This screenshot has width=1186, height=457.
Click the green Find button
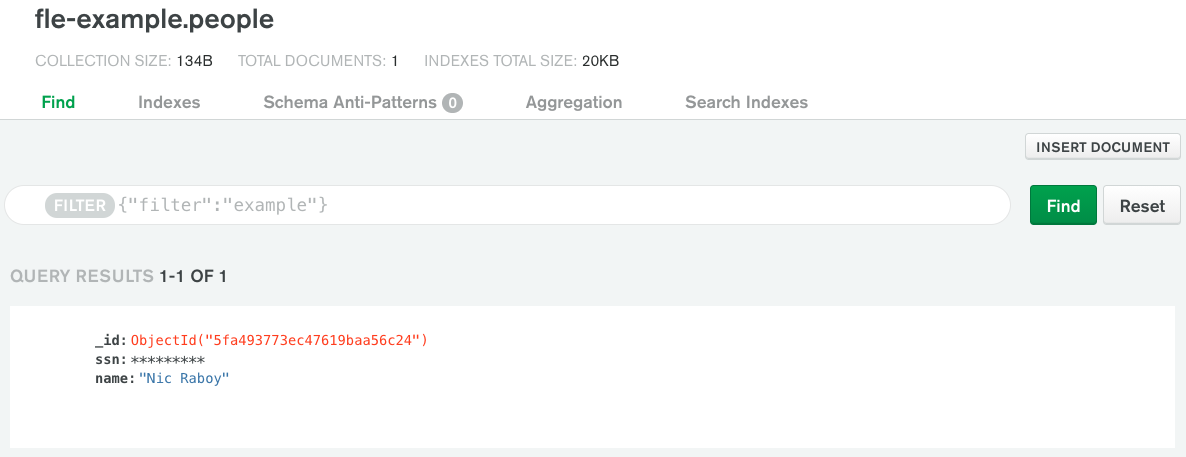coord(1063,206)
